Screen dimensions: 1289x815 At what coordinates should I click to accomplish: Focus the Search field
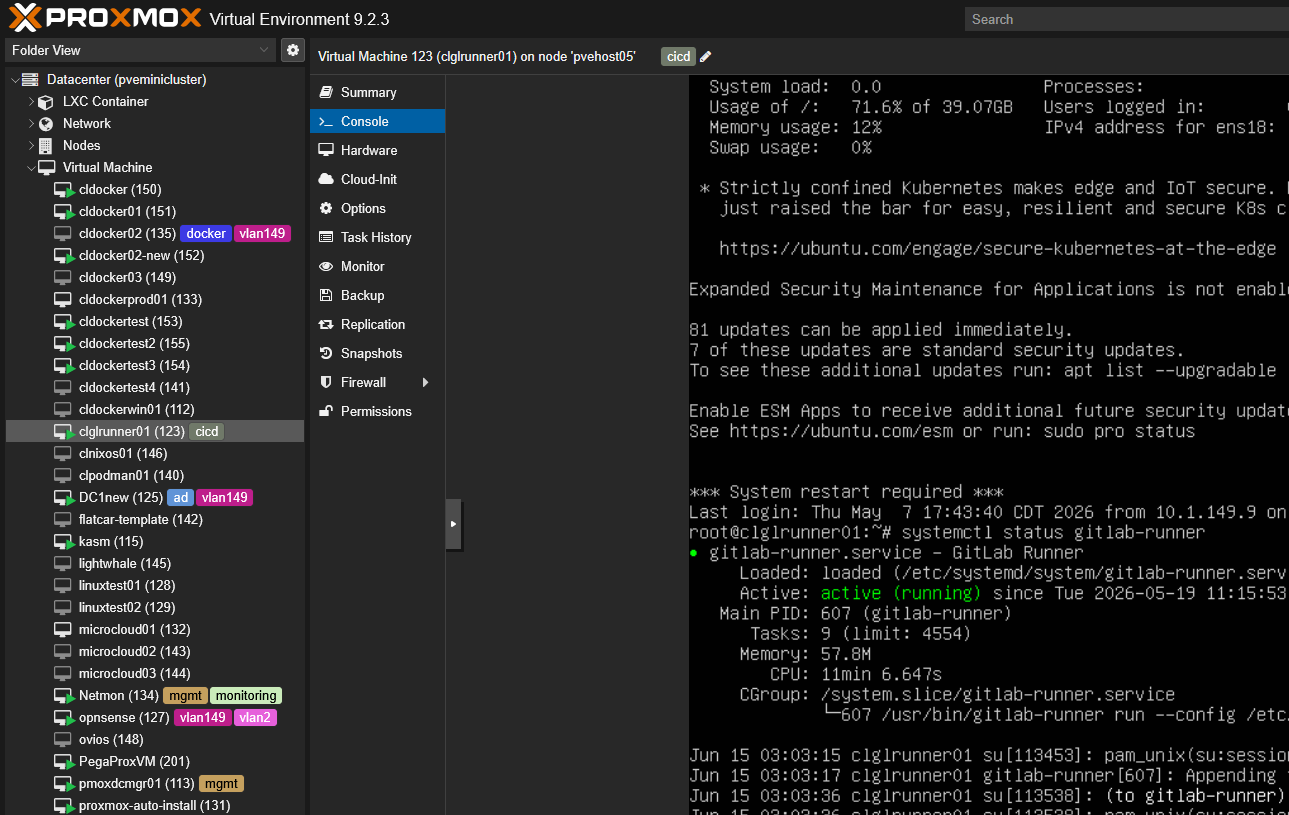pyautogui.click(x=1126, y=19)
